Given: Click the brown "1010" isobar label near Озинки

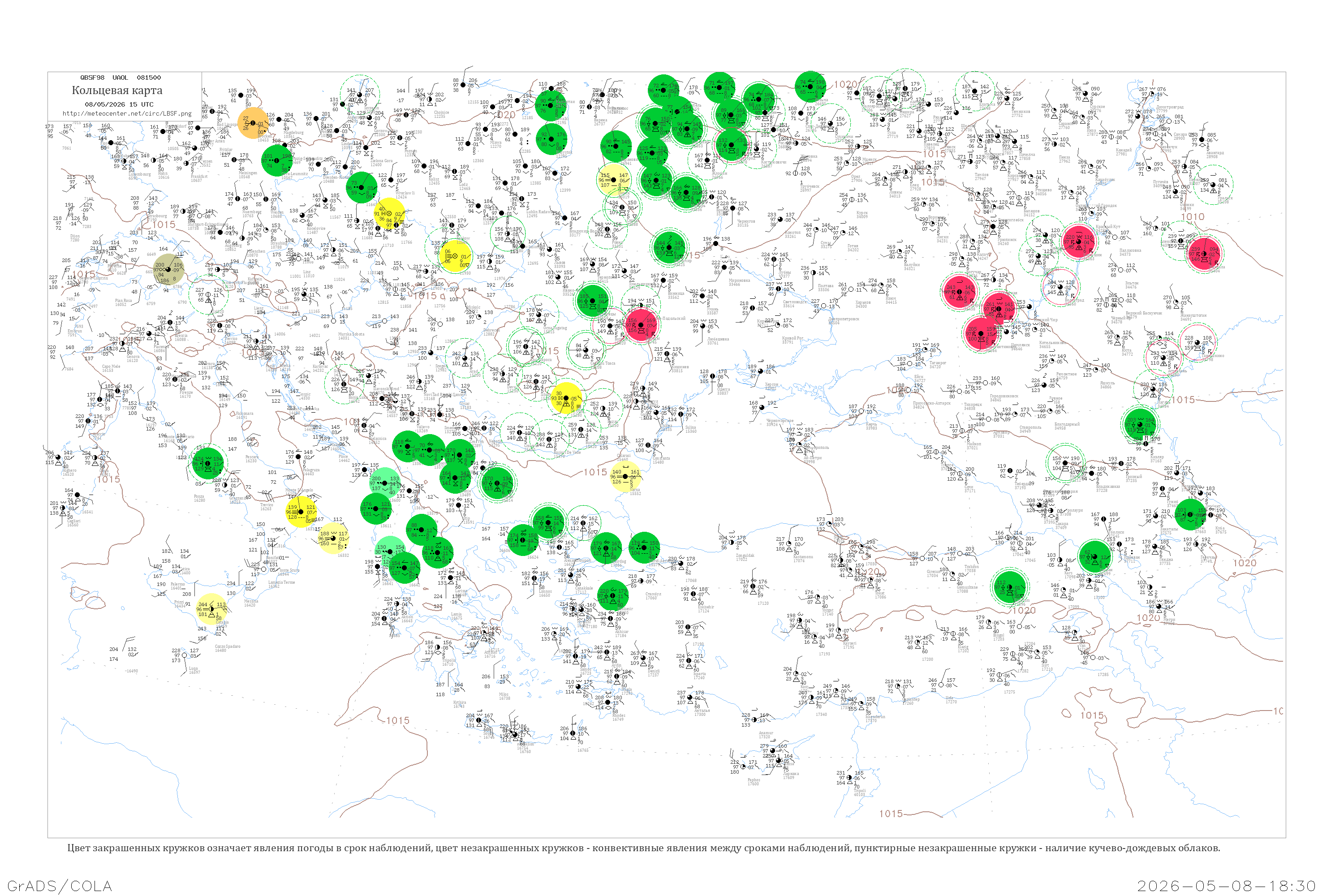Looking at the screenshot, I should click(1193, 217).
